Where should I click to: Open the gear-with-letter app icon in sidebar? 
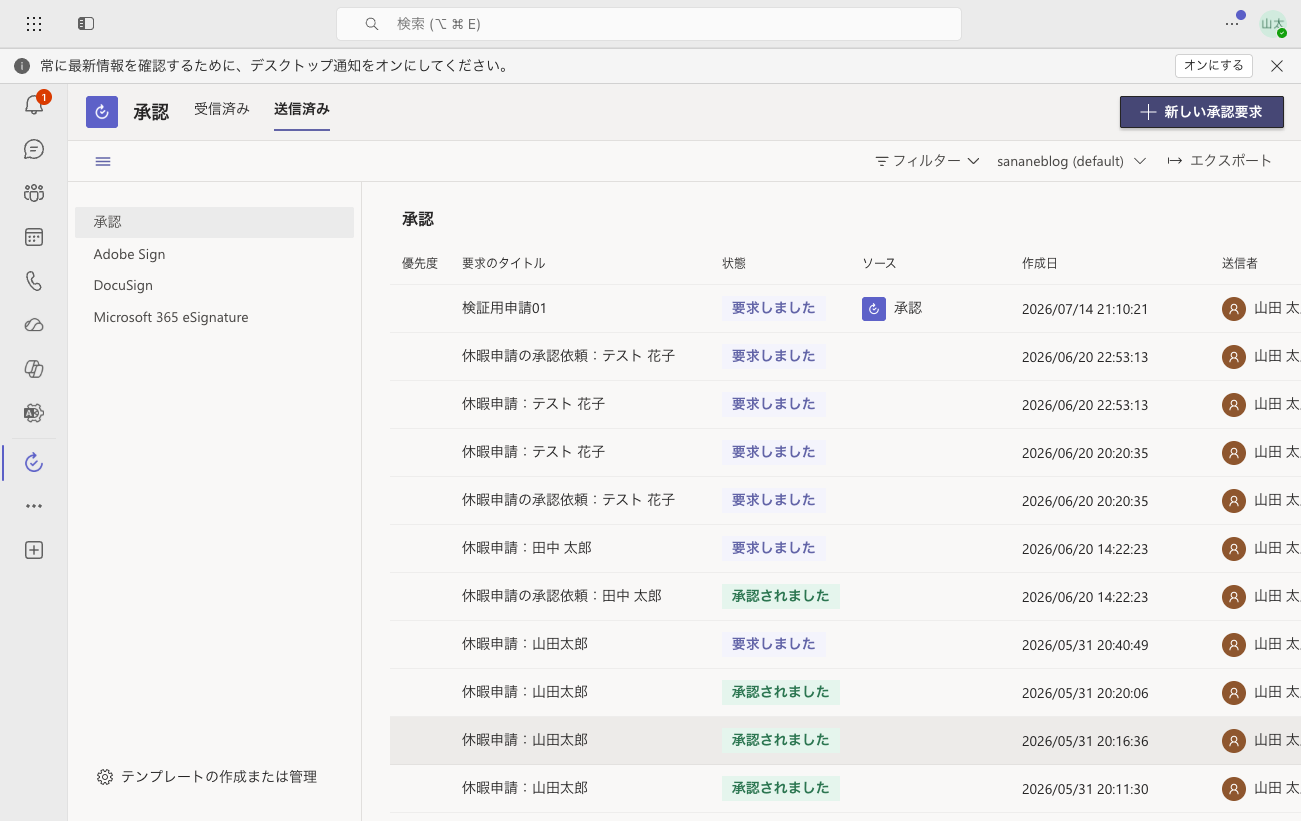coord(34,413)
